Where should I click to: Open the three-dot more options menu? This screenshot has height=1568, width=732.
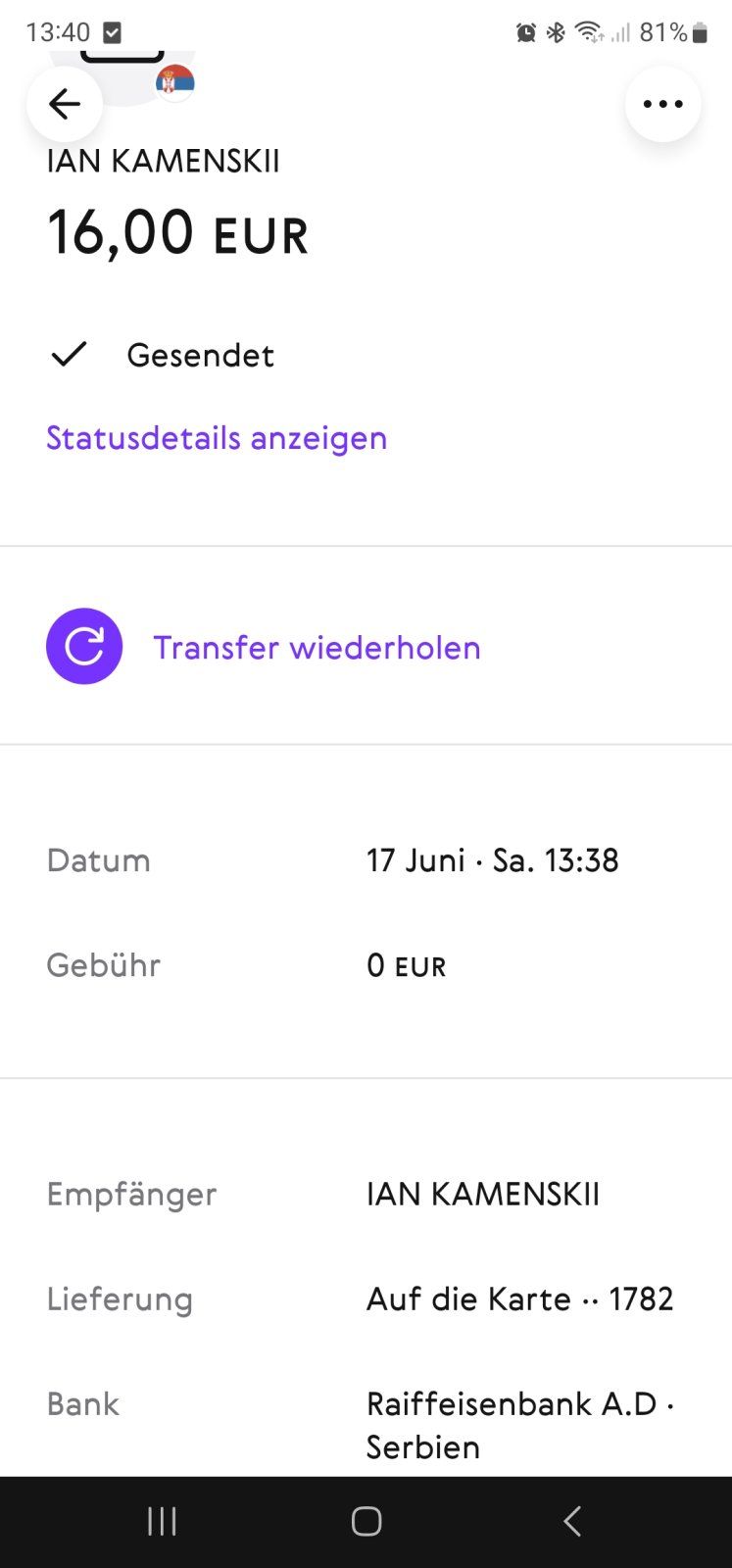[x=662, y=104]
